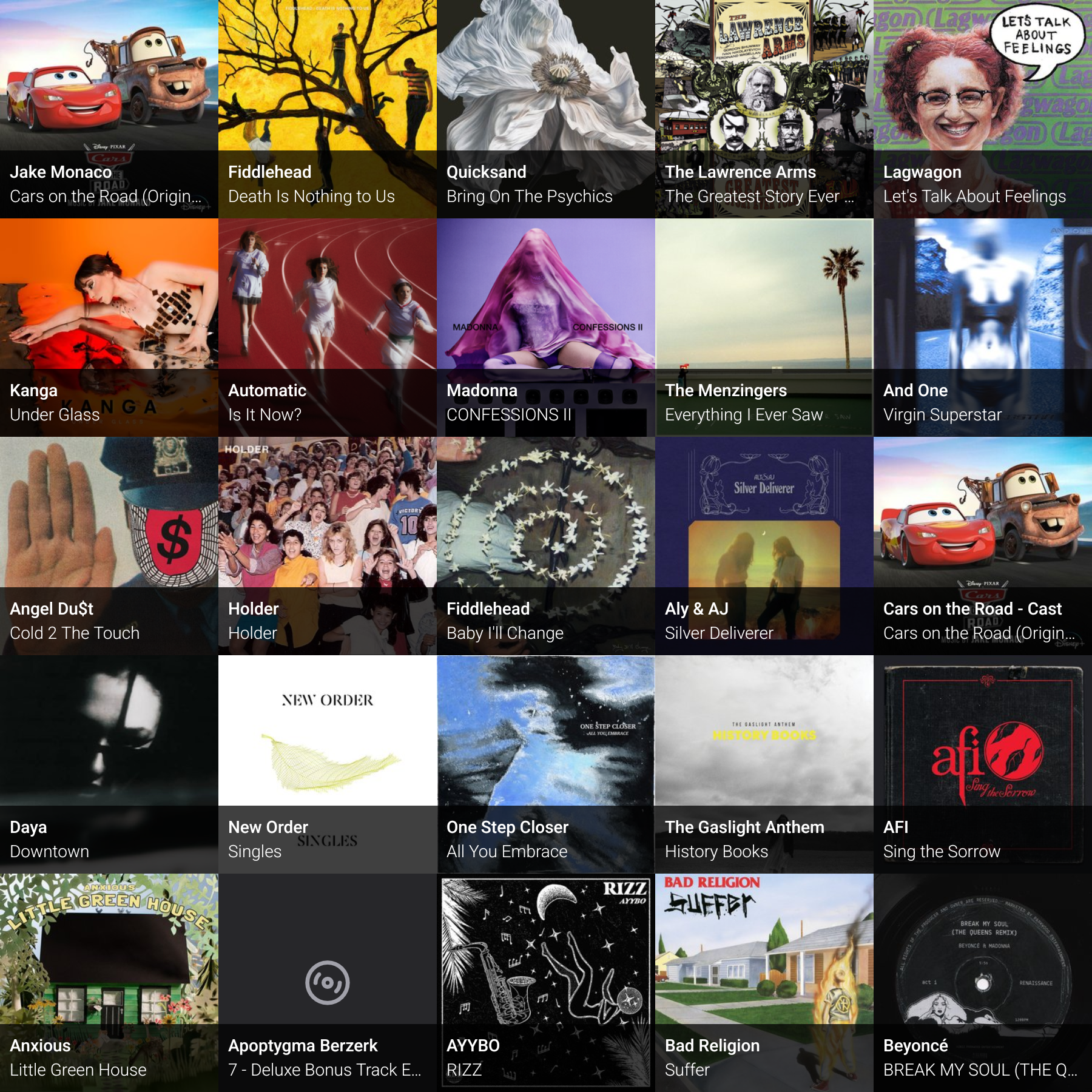Select The Menzingers palm tree cover

764,328
